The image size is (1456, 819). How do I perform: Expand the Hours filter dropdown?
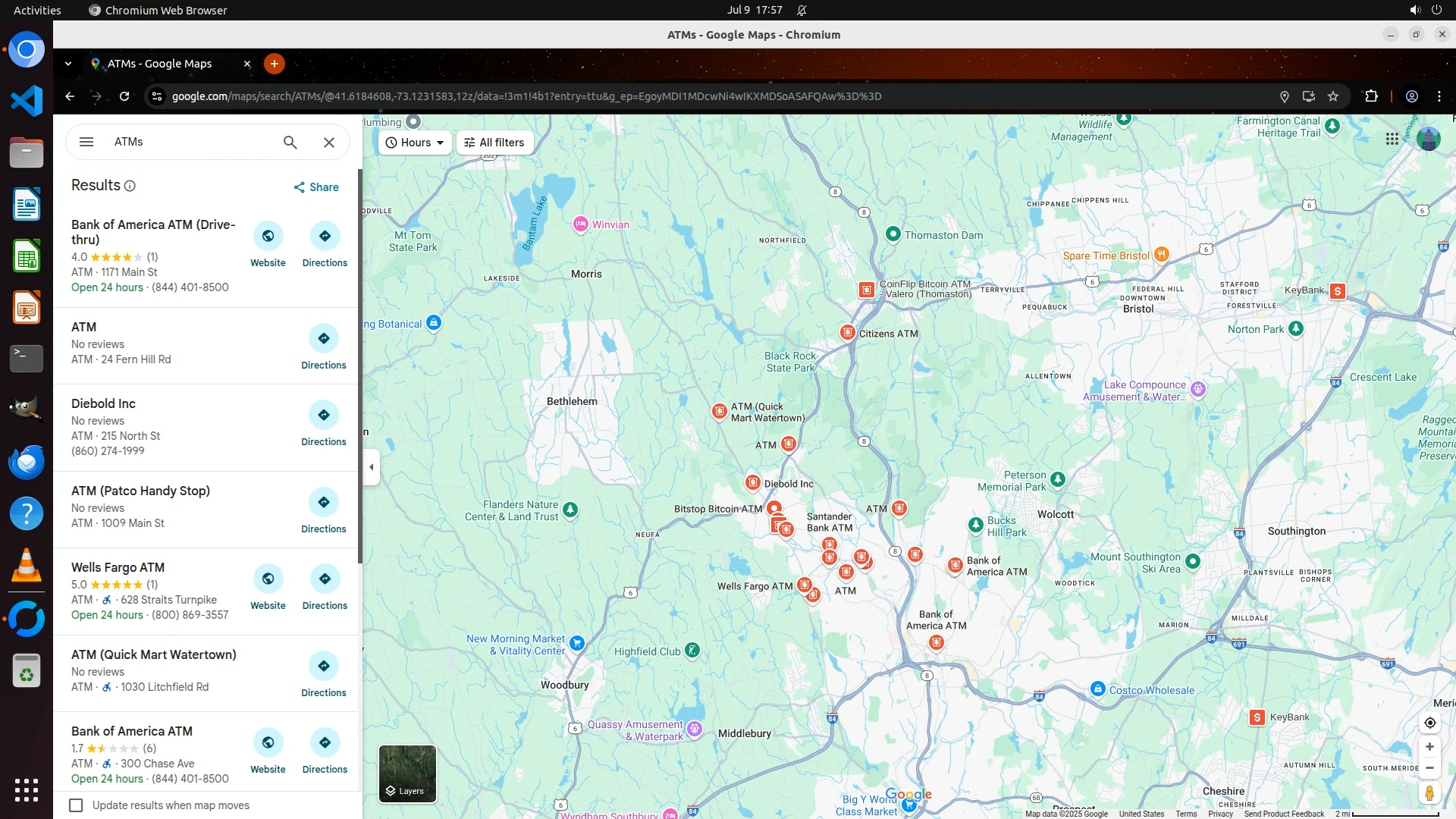click(x=415, y=143)
